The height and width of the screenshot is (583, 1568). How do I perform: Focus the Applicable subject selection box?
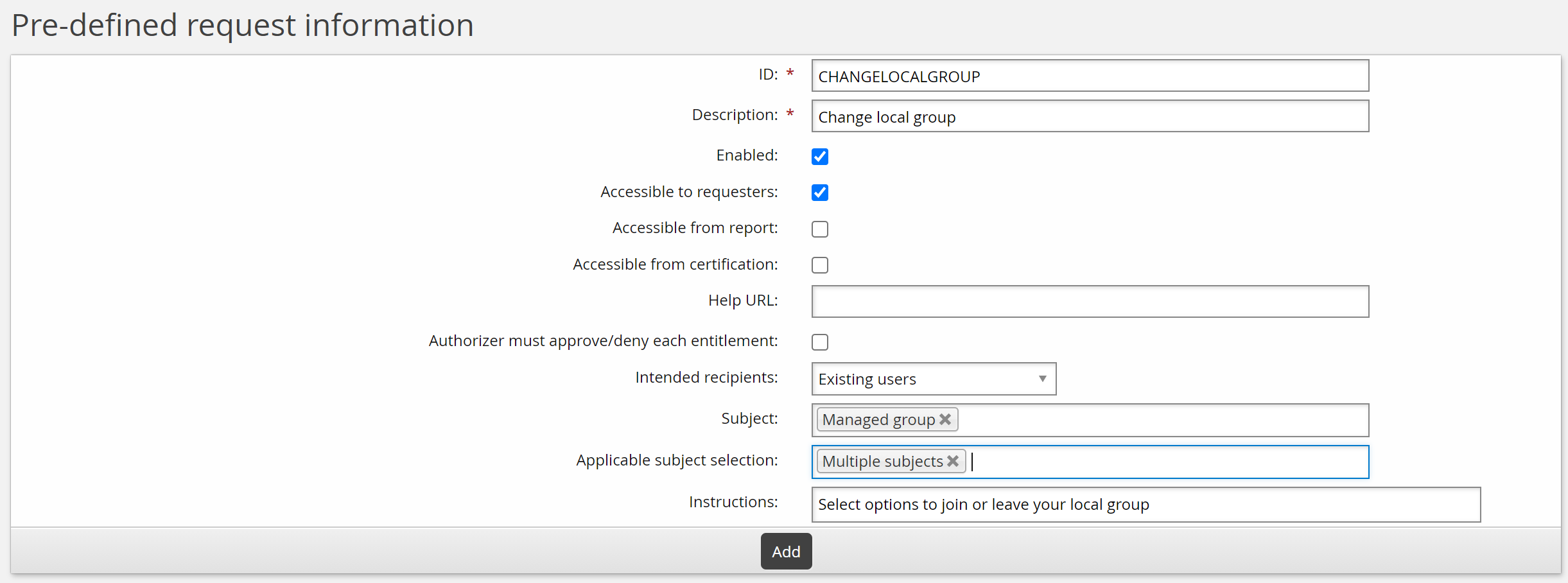[x=1156, y=462]
